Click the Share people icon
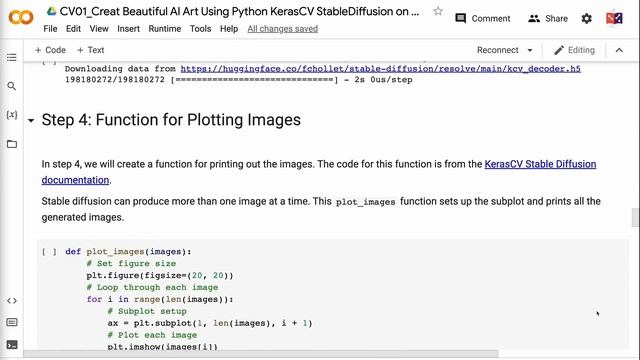The width and height of the screenshot is (640, 360). tap(534, 18)
